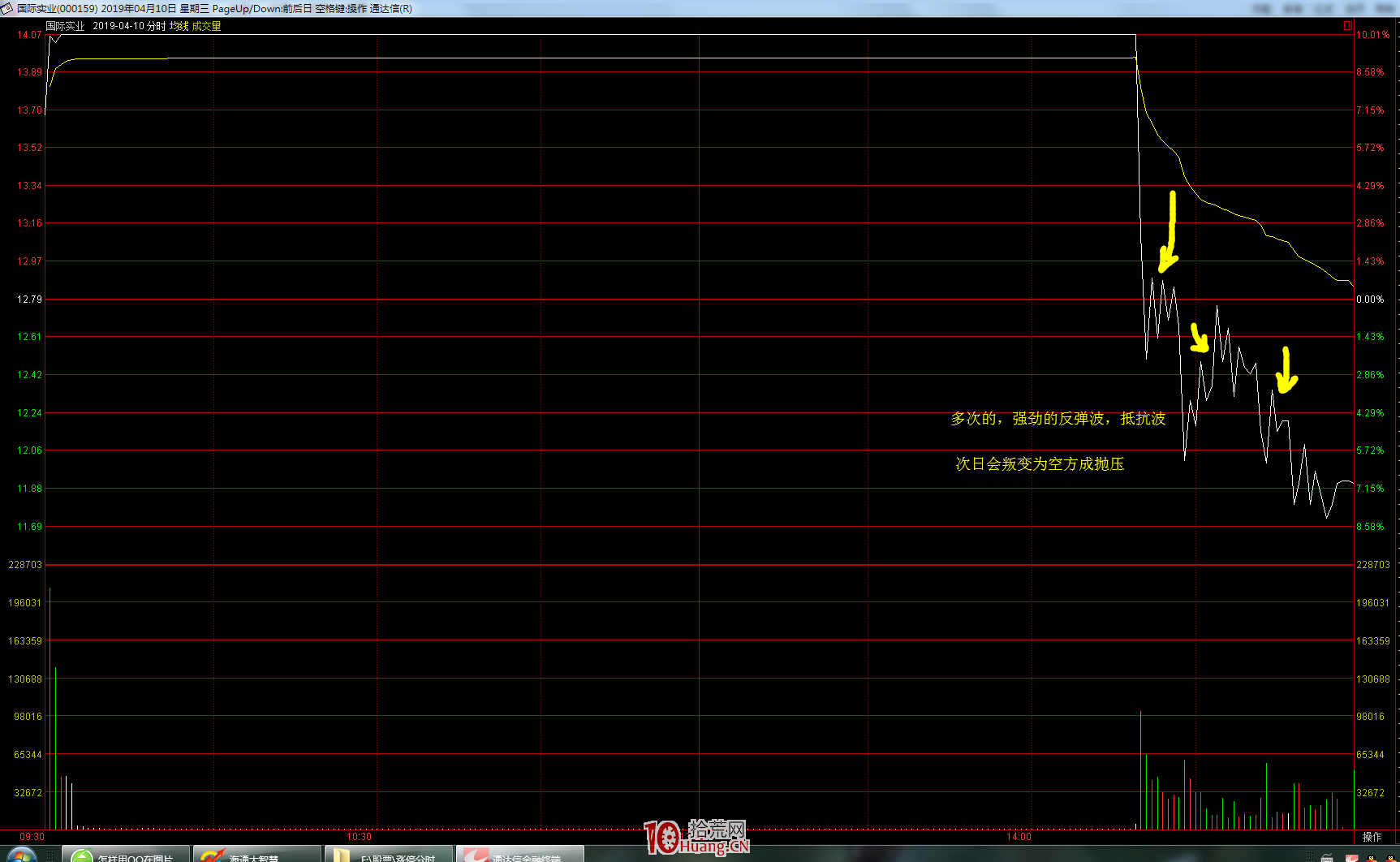
Task: Click the 14.07 price axis label
Action: click(x=29, y=35)
